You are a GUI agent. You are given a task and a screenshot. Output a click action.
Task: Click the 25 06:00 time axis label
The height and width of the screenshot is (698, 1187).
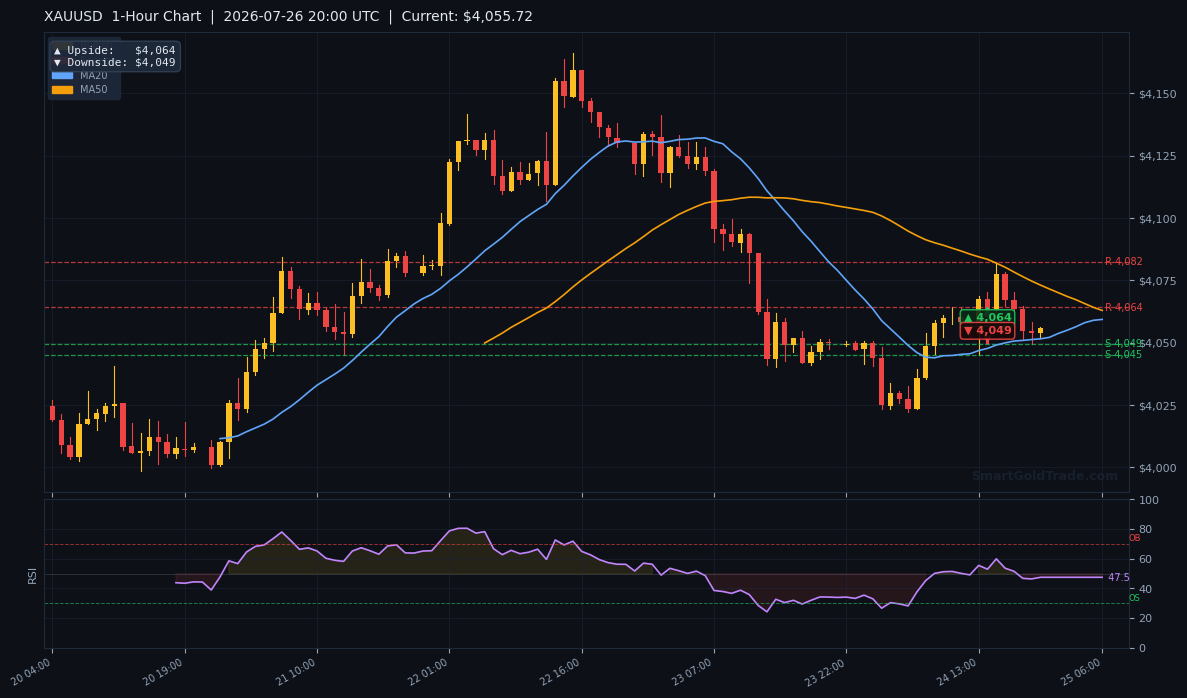click(x=1082, y=672)
